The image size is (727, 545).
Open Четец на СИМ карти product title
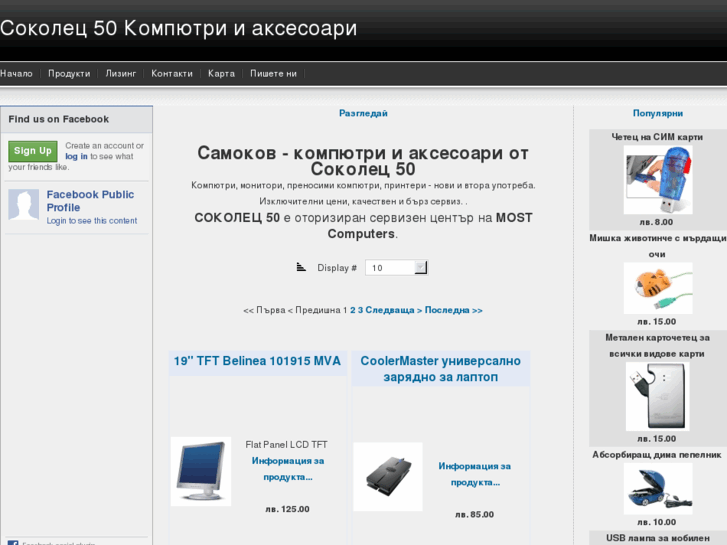pos(657,137)
